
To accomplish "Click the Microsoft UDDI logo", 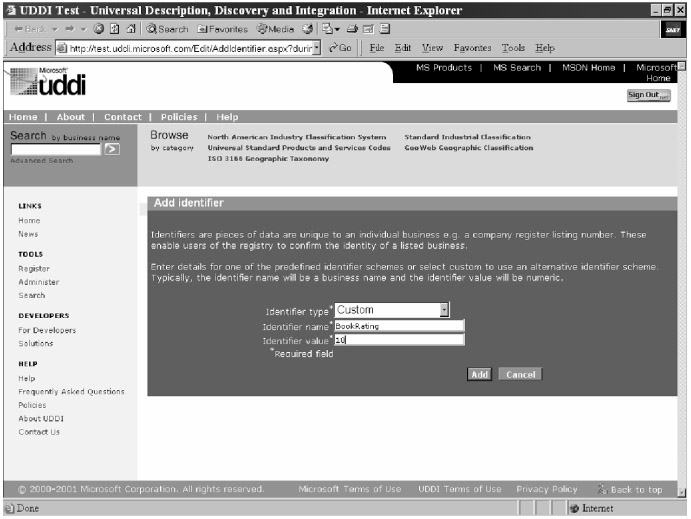I will (x=48, y=85).
